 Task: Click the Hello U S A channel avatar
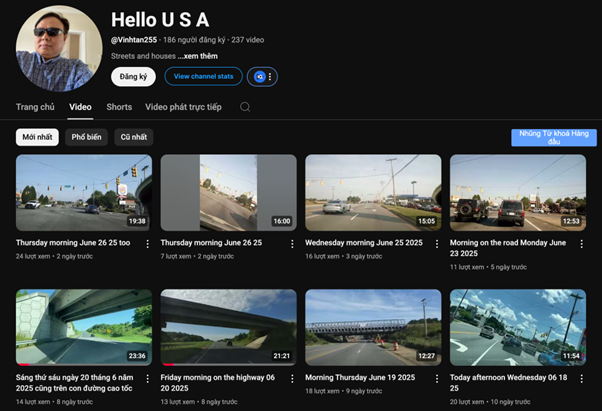pyautogui.click(x=59, y=48)
